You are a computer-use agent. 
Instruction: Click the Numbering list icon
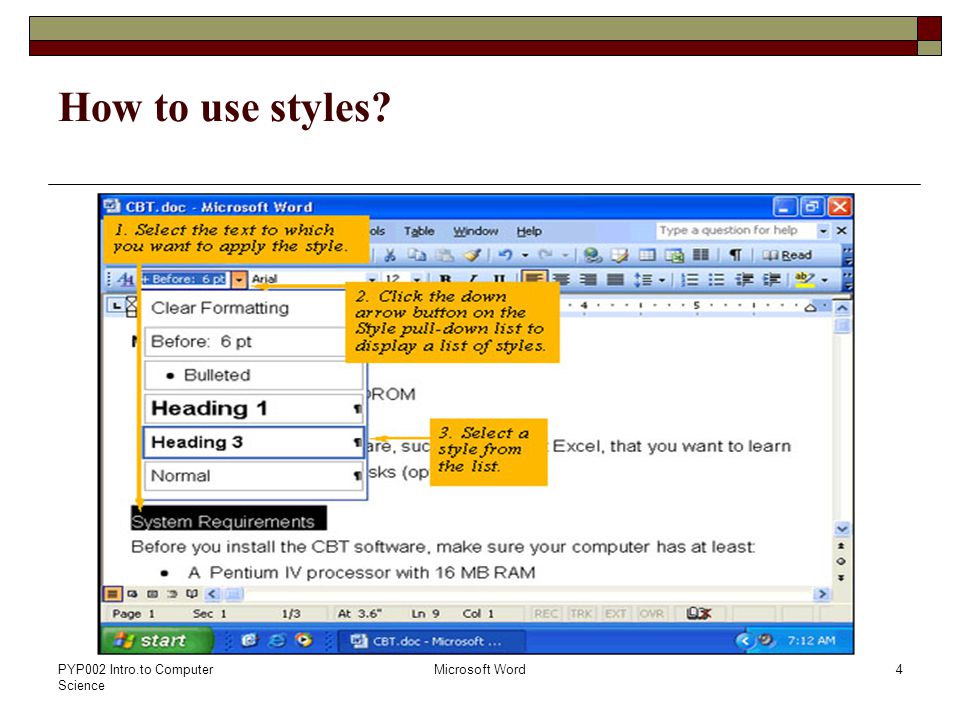tap(689, 280)
